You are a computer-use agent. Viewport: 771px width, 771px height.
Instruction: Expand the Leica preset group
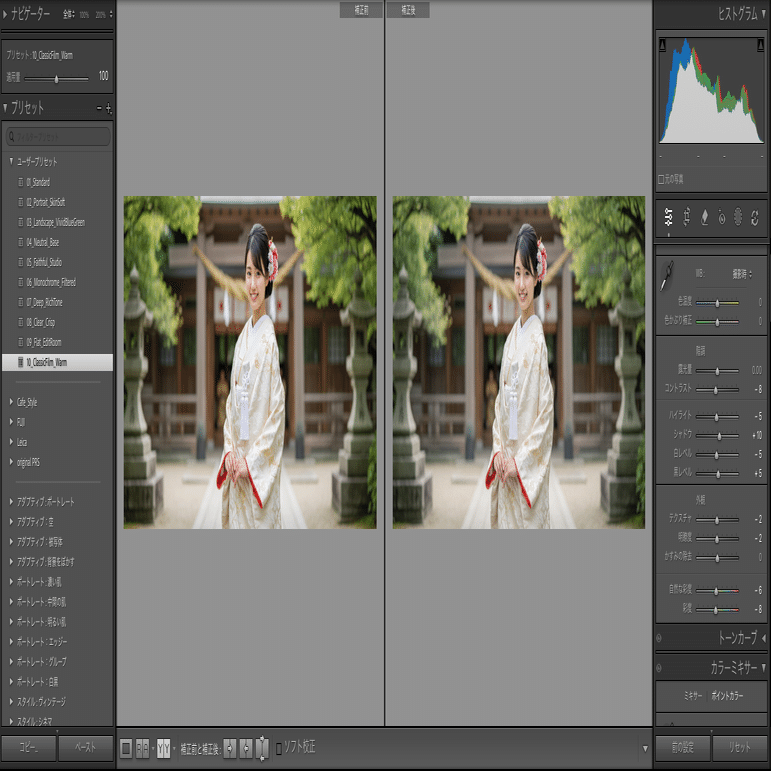pyautogui.click(x=11, y=442)
